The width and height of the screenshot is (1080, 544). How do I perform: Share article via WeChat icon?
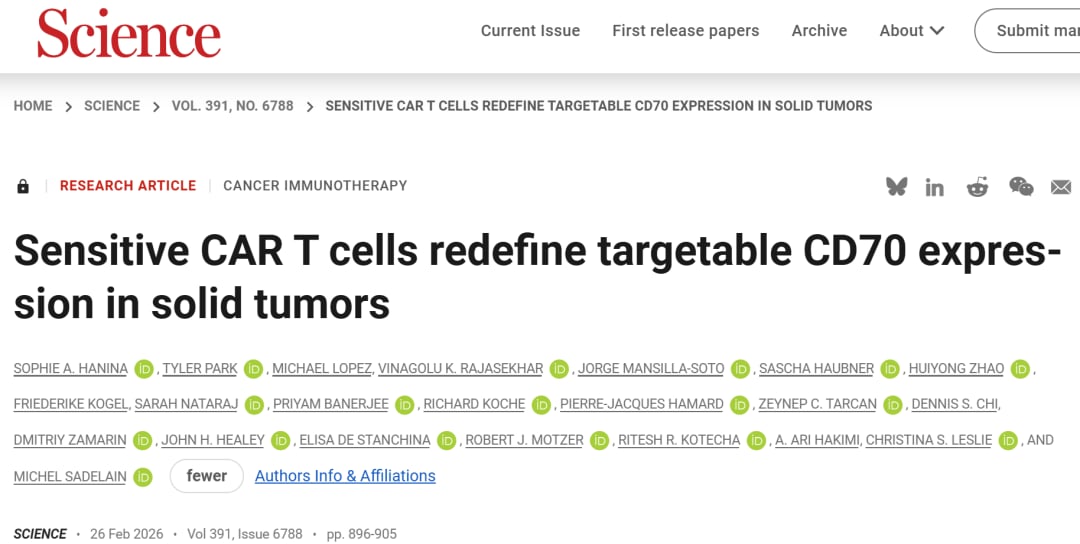[1020, 186]
